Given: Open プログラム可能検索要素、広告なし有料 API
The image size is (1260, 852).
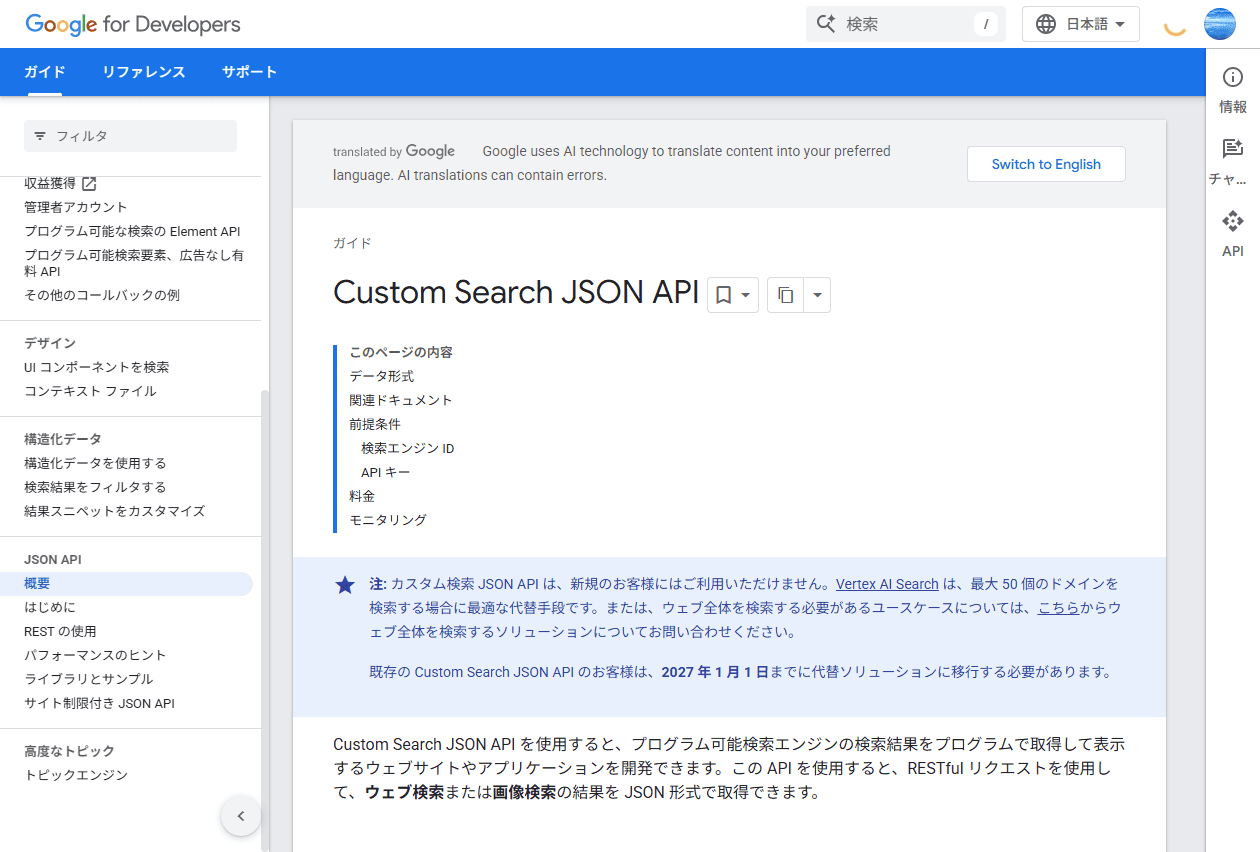Looking at the screenshot, I should [134, 263].
